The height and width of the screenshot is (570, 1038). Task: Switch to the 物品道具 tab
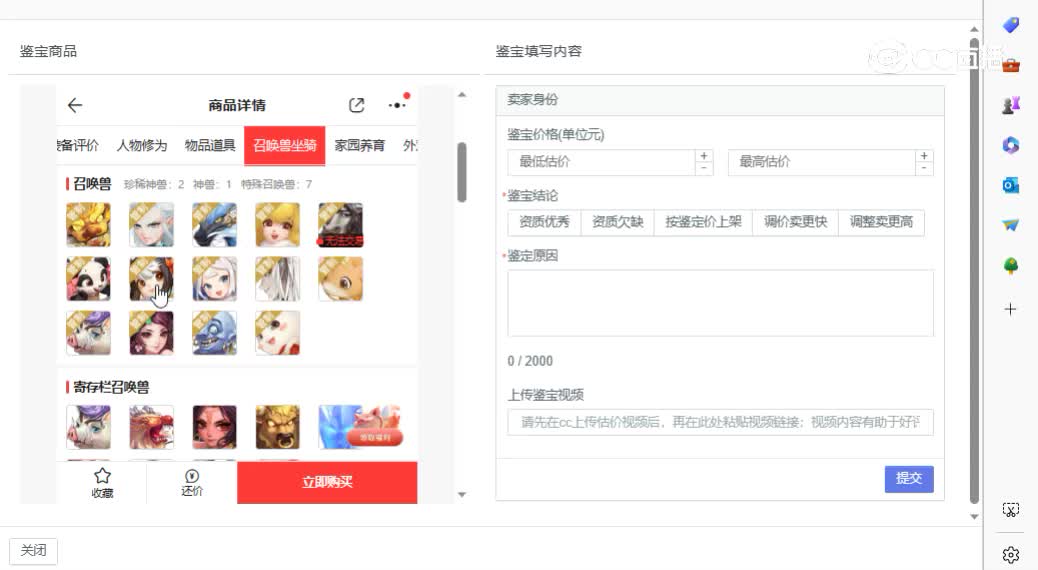tap(210, 145)
